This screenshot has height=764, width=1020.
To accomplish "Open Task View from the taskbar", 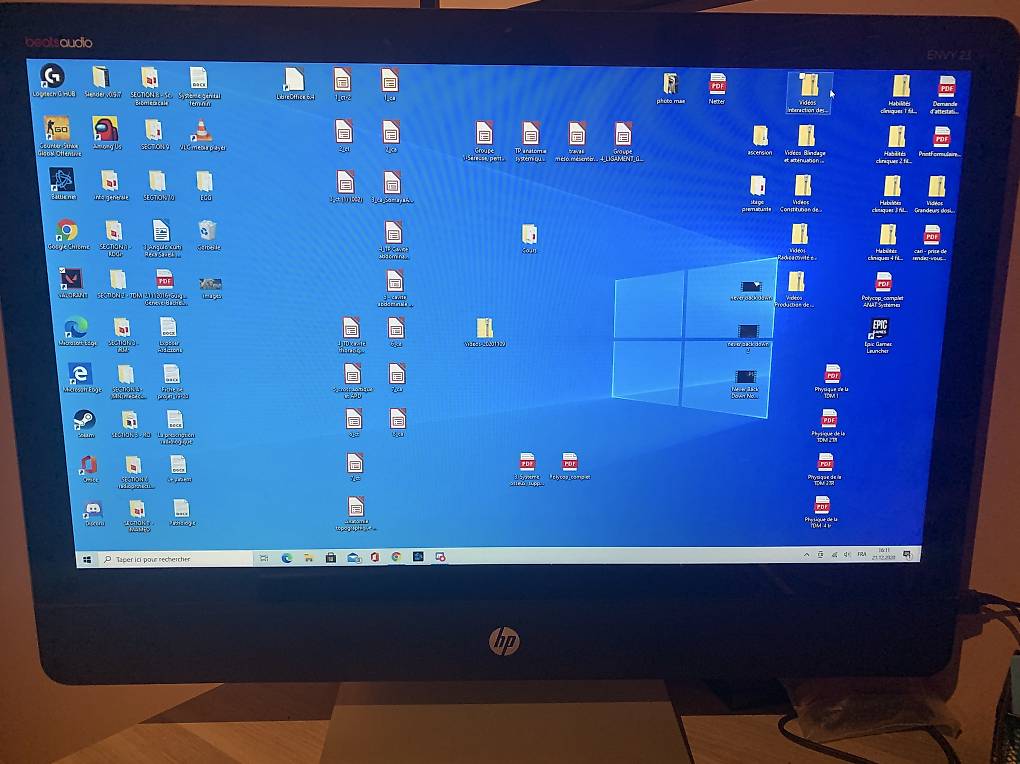I will tap(263, 558).
